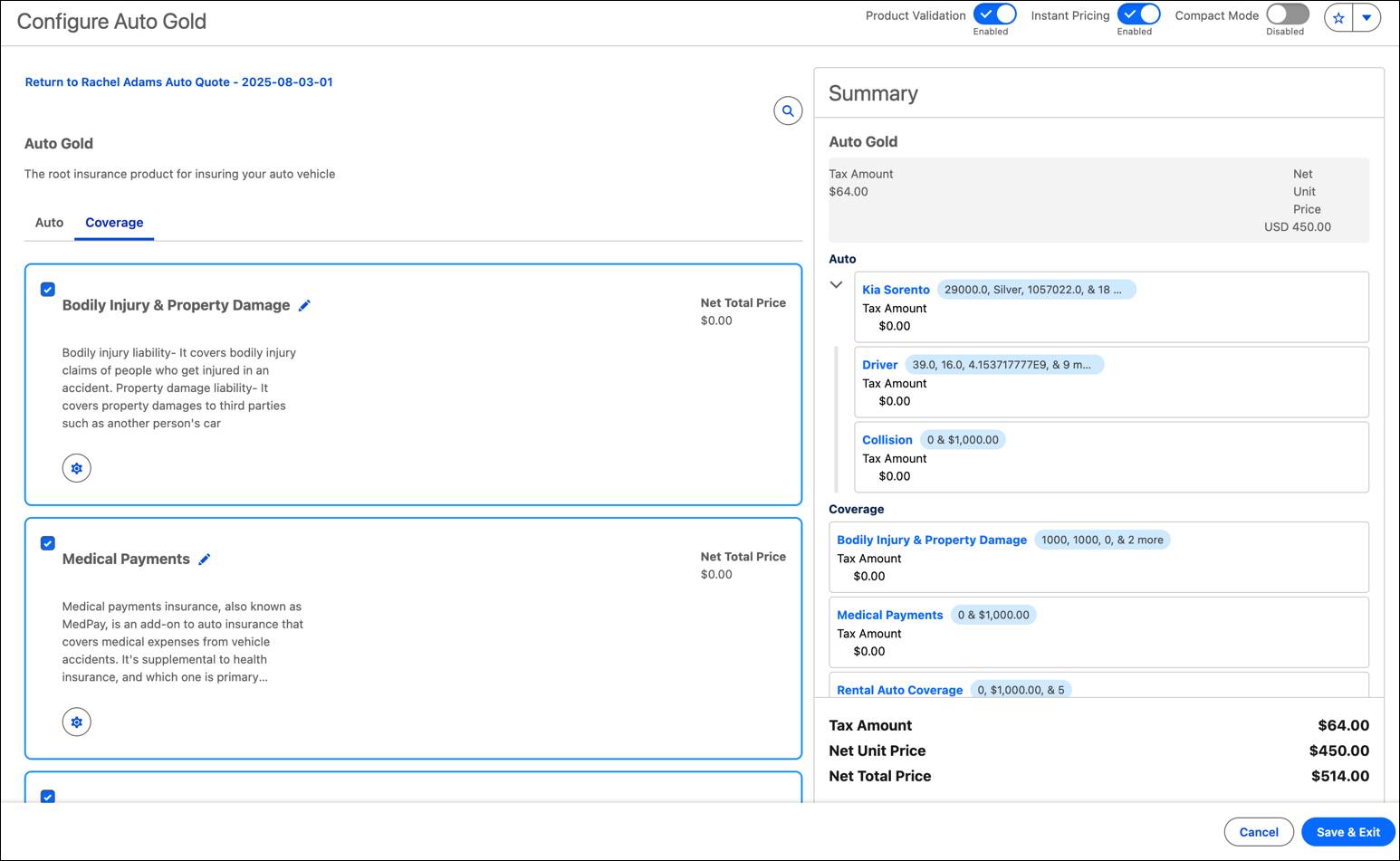
Task: Click Bodily Injury Net Total Price label
Action: (x=743, y=303)
